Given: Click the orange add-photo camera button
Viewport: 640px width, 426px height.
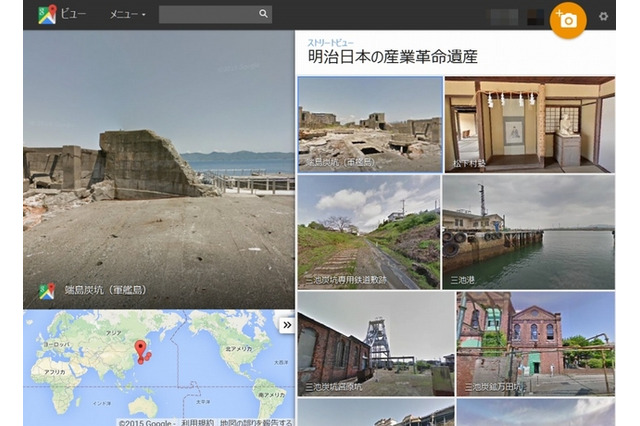Looking at the screenshot, I should coord(568,20).
